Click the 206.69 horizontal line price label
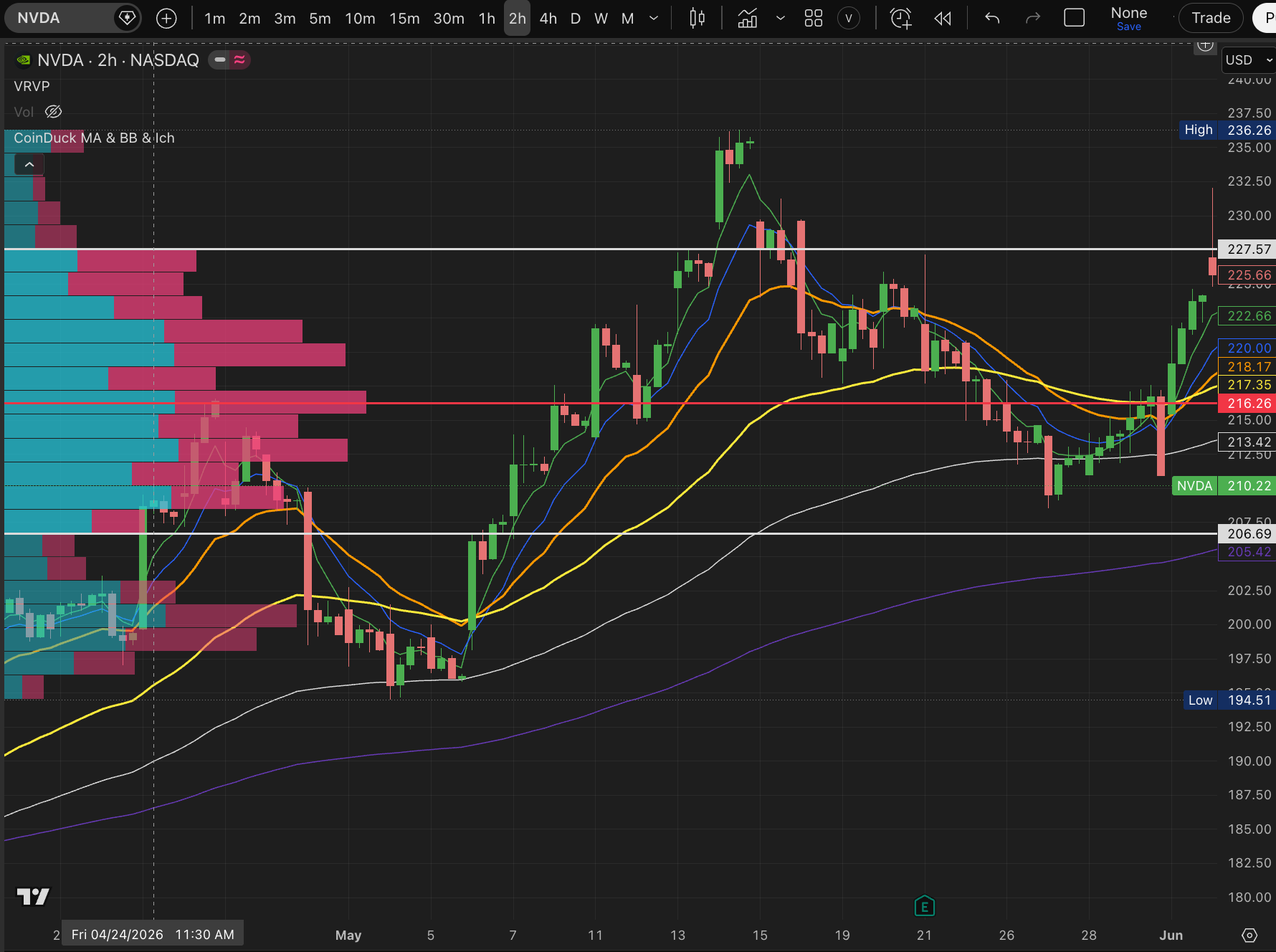 point(1247,534)
